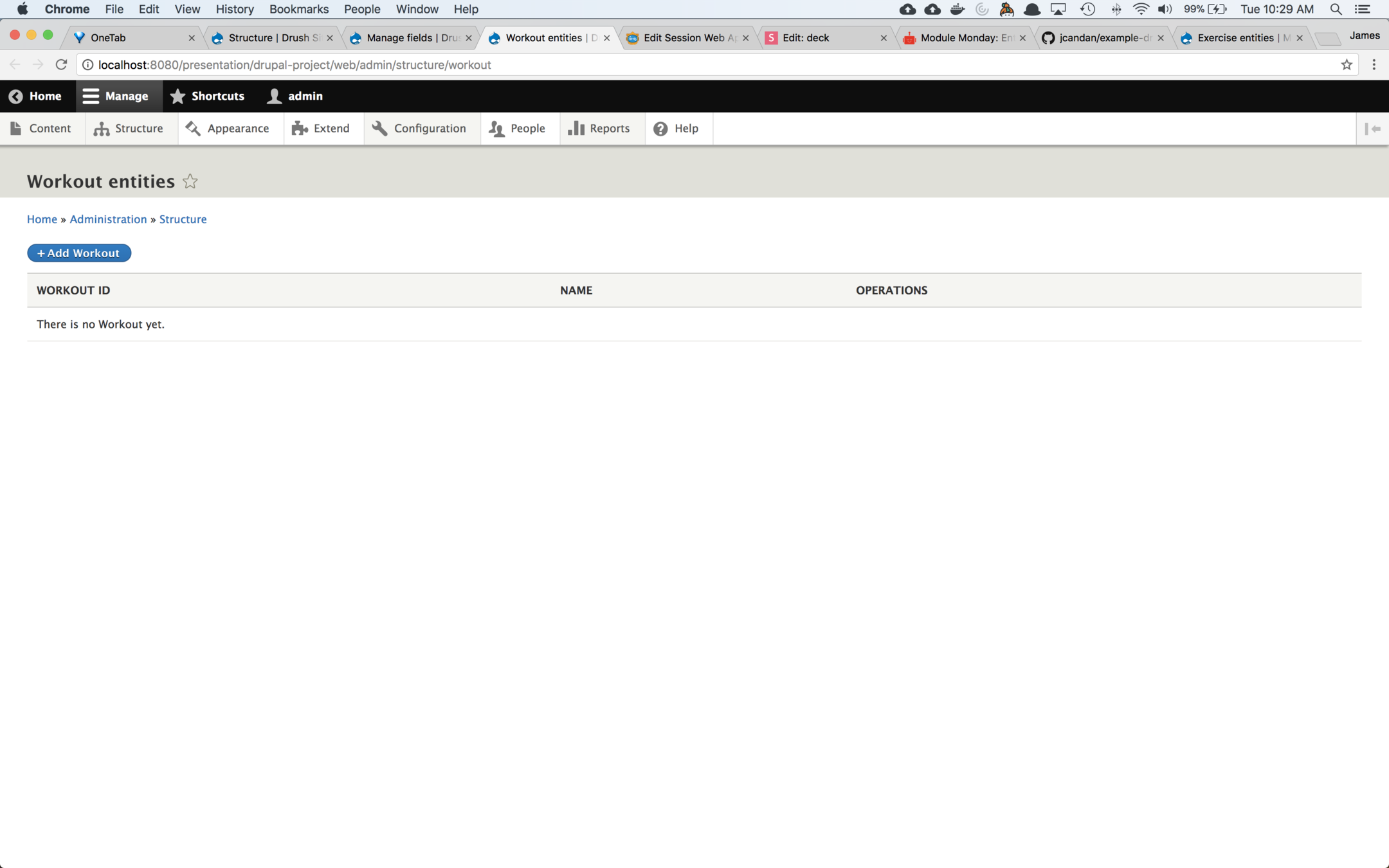This screenshot has width=1389, height=868.
Task: Click the toolbar orientation toggle icon
Action: 1372,129
